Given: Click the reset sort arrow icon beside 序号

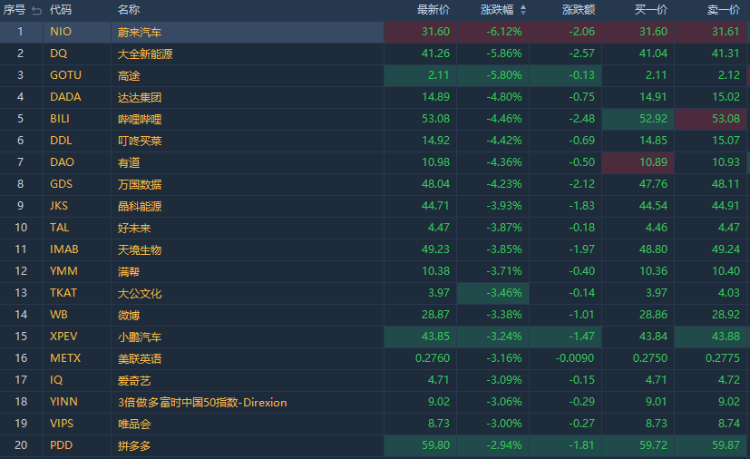Looking at the screenshot, I should [x=37, y=10].
